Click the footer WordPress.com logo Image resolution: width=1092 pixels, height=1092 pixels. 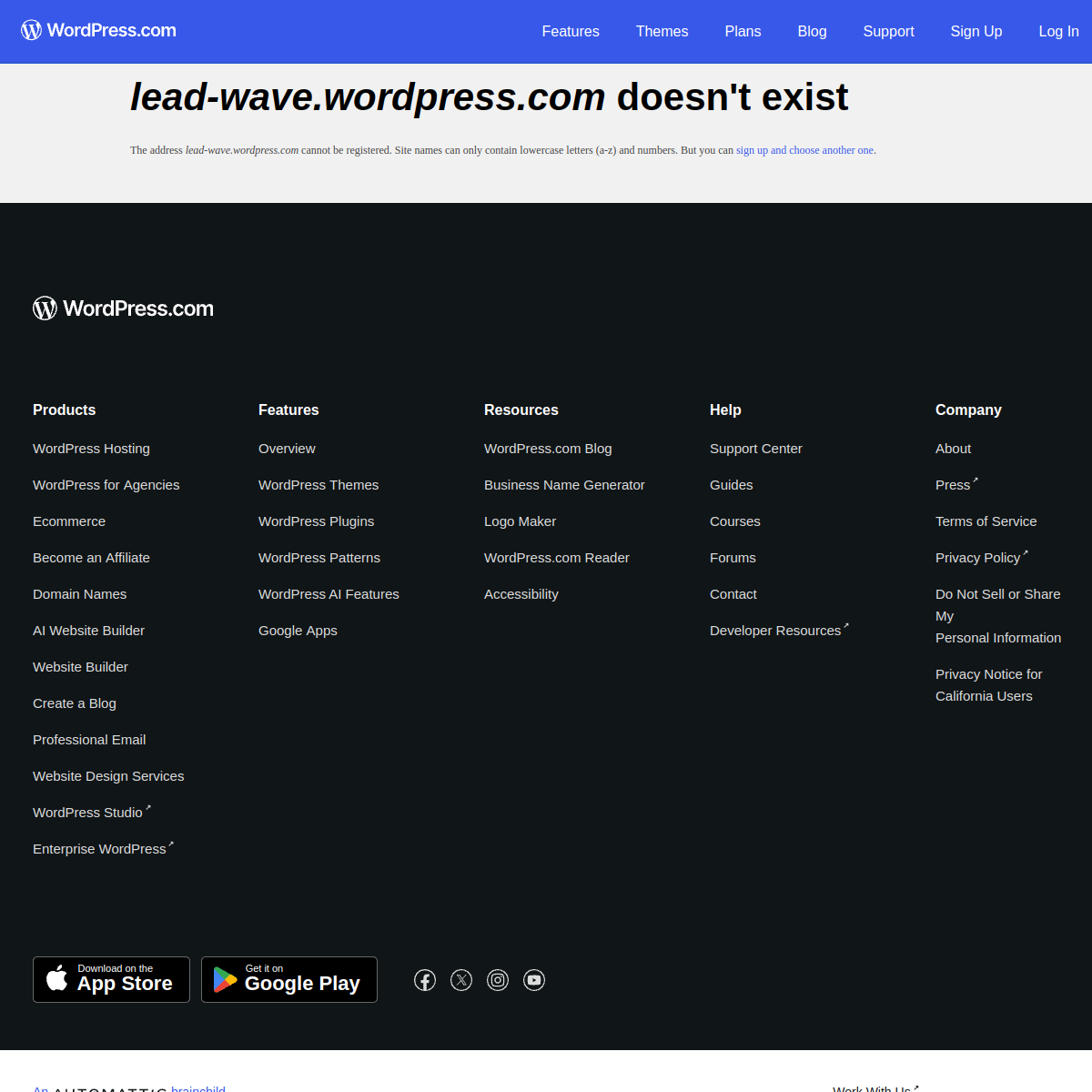[124, 308]
